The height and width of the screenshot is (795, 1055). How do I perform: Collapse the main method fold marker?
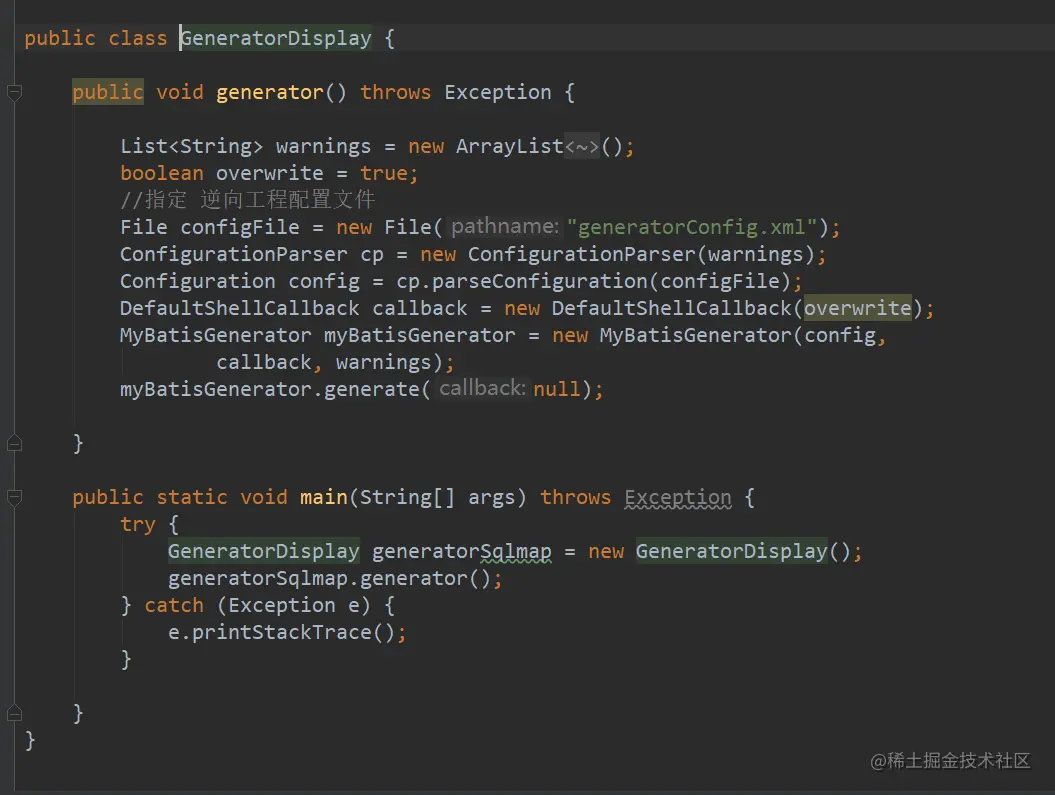pos(14,497)
